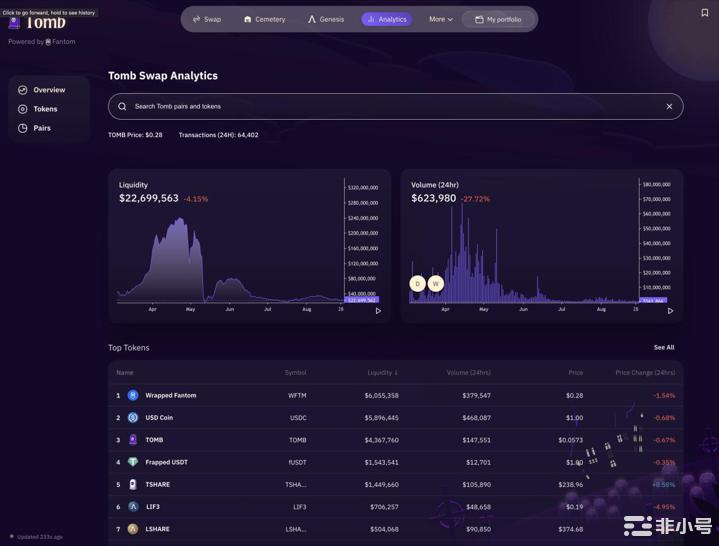
Task: Click the USD Coin token icon
Action: 133,417
